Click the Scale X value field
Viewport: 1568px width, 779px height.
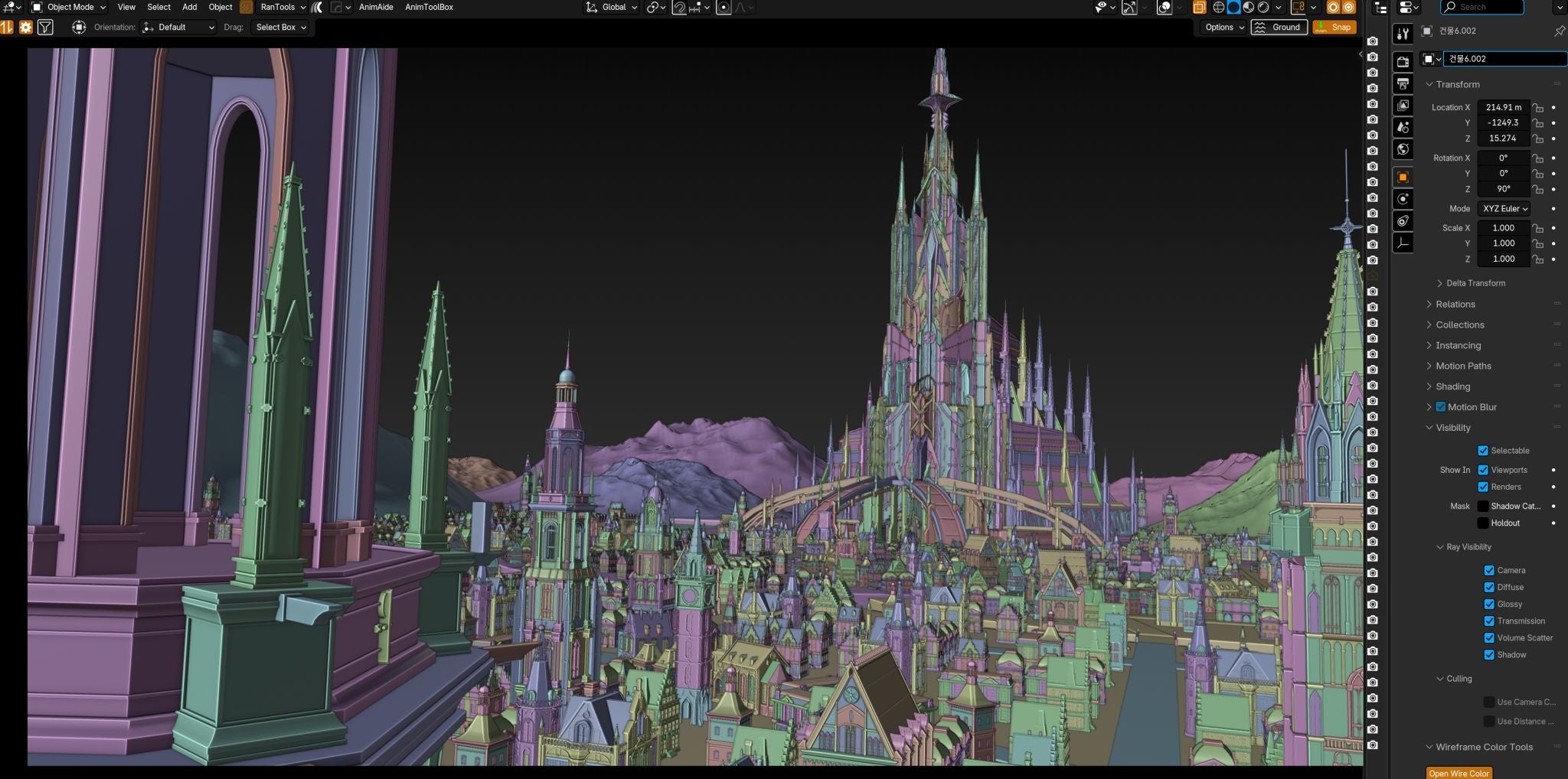coord(1503,228)
